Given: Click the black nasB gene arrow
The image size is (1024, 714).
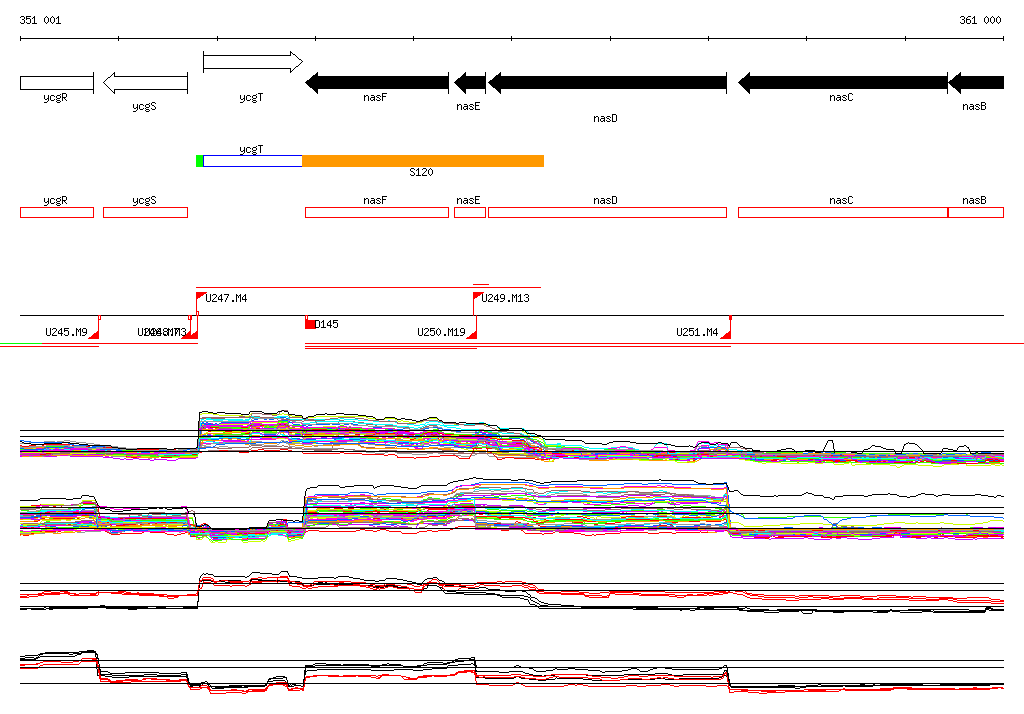Looking at the screenshot, I should click(976, 83).
